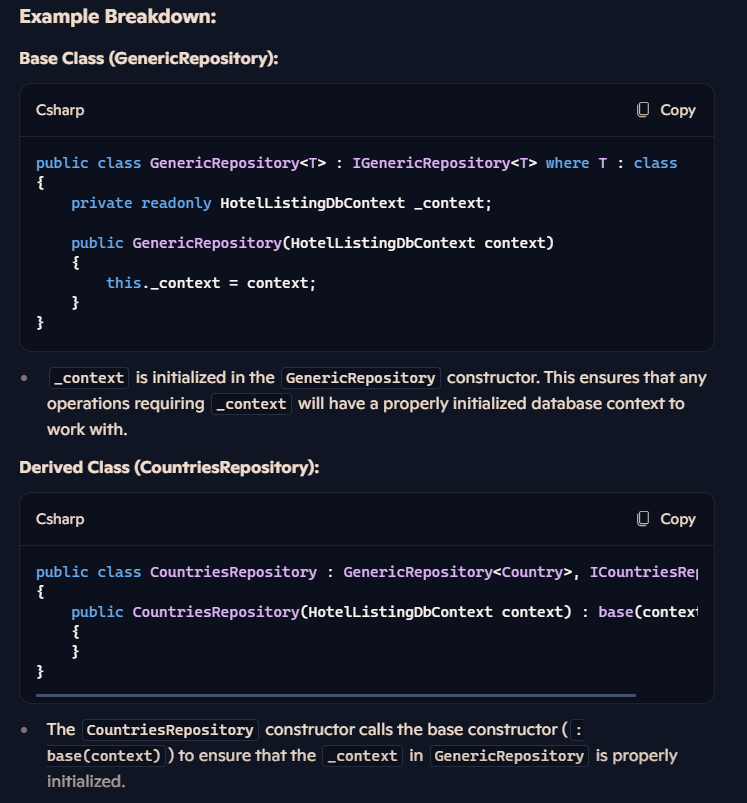The height and width of the screenshot is (803, 747).
Task: Click the horizontal scrollbar under the CountriesRepository code
Action: click(x=336, y=695)
